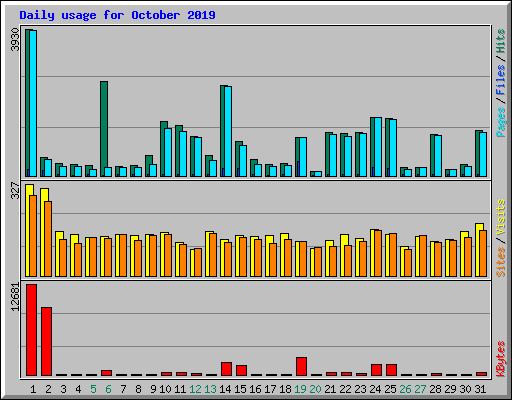Select the day 12 weekend label
Image resolution: width=512 pixels, height=400 pixels.
195,389
